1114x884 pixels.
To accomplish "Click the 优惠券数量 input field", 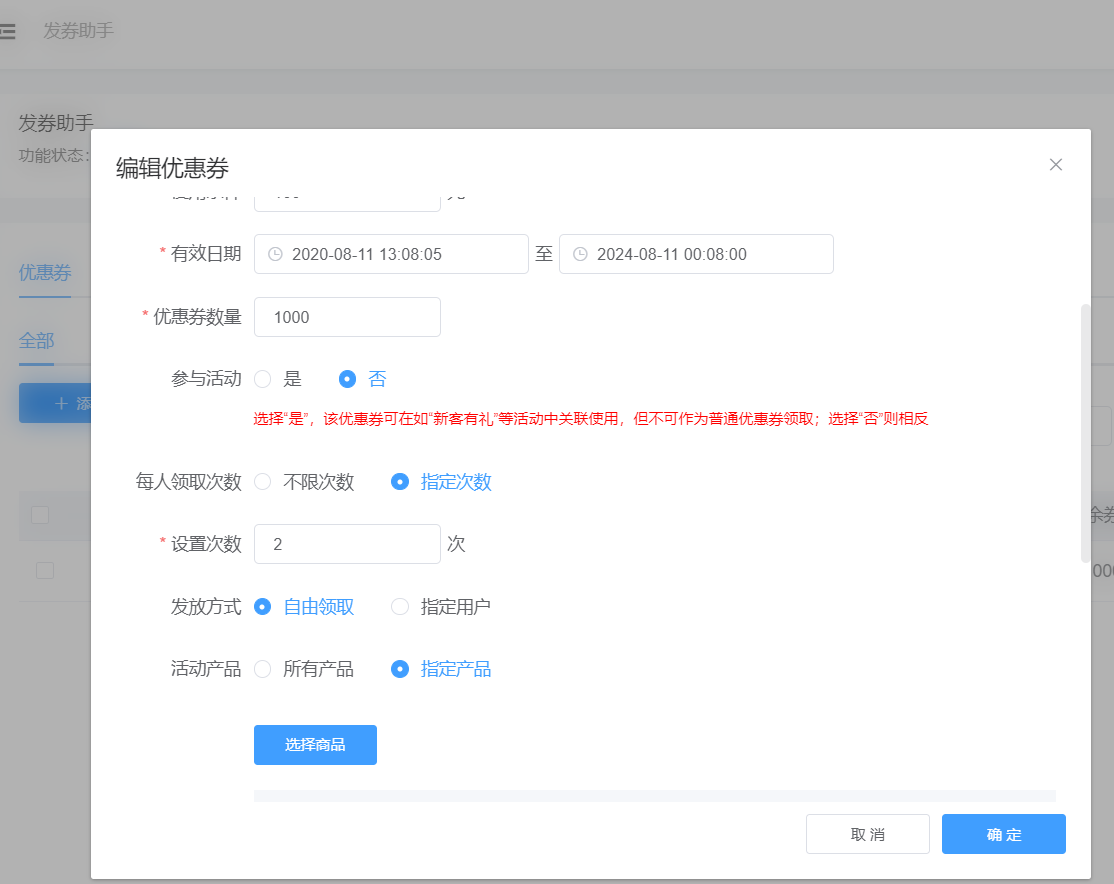I will pos(347,317).
